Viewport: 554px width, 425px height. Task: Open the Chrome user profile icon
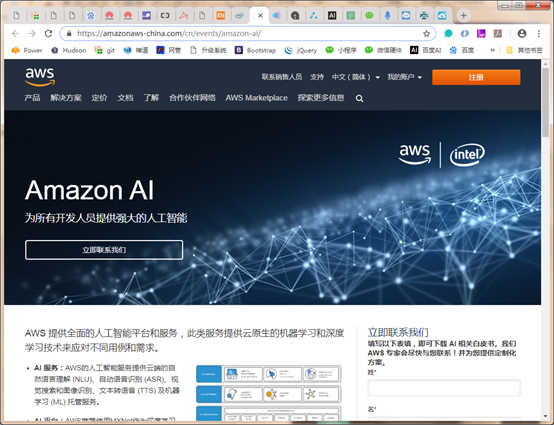point(522,34)
